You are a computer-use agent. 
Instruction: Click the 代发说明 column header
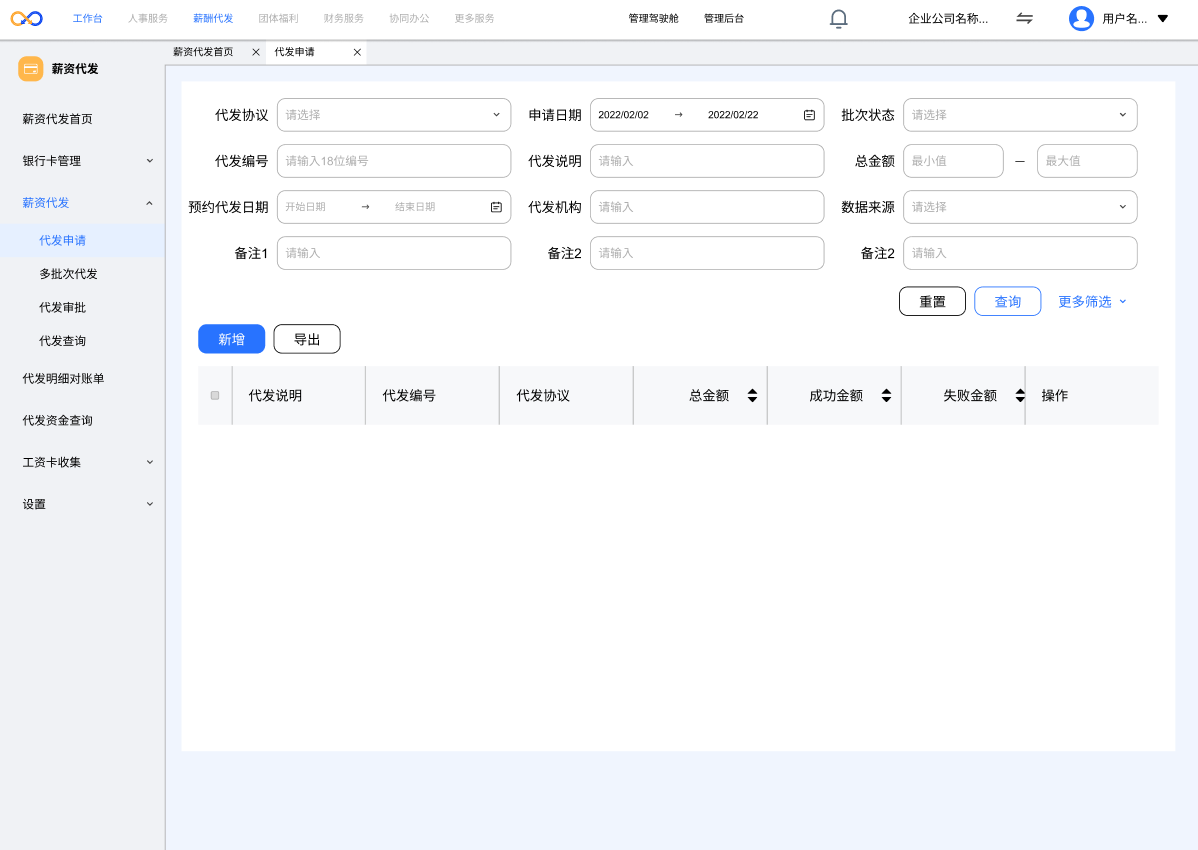[275, 396]
